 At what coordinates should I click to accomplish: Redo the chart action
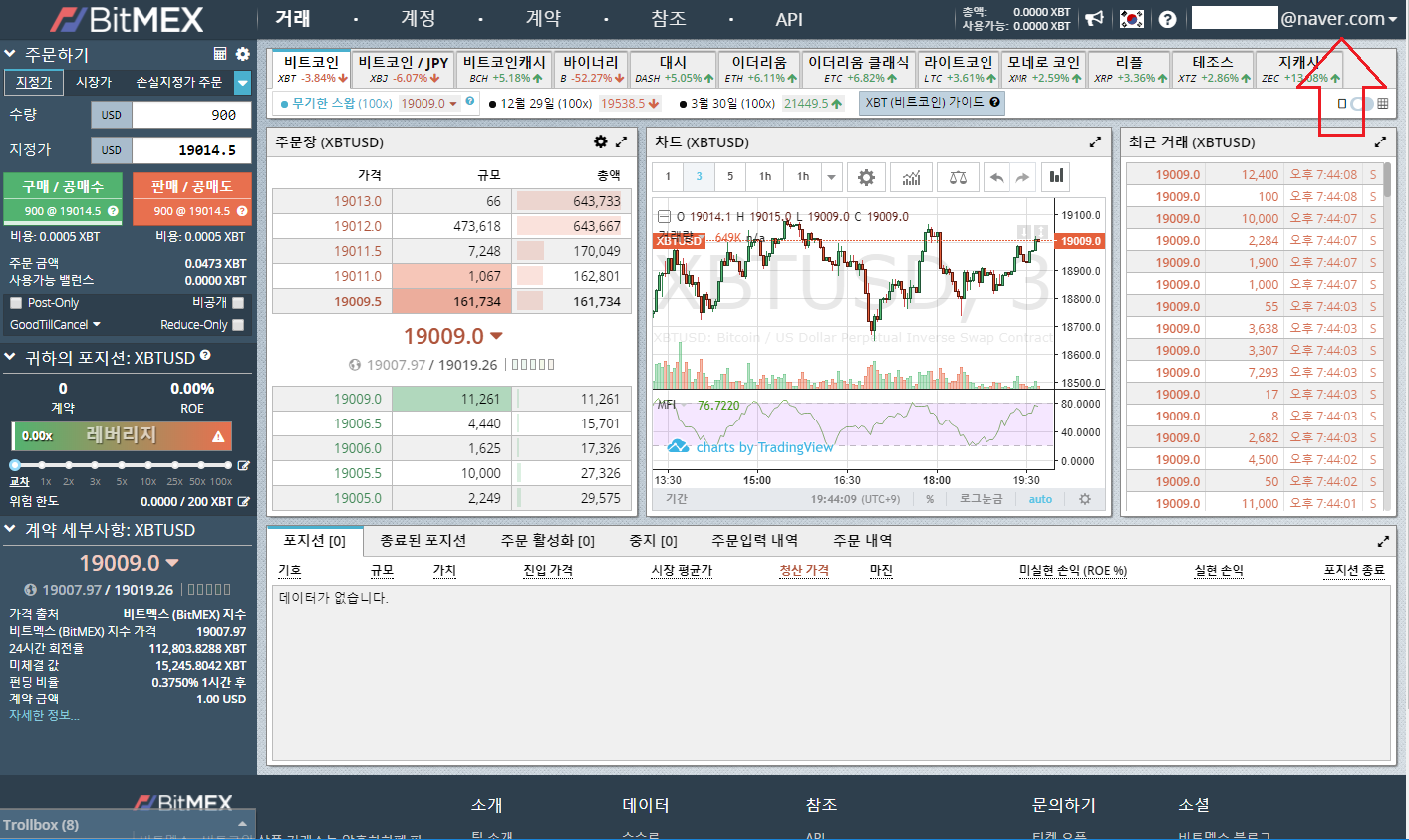1022,177
